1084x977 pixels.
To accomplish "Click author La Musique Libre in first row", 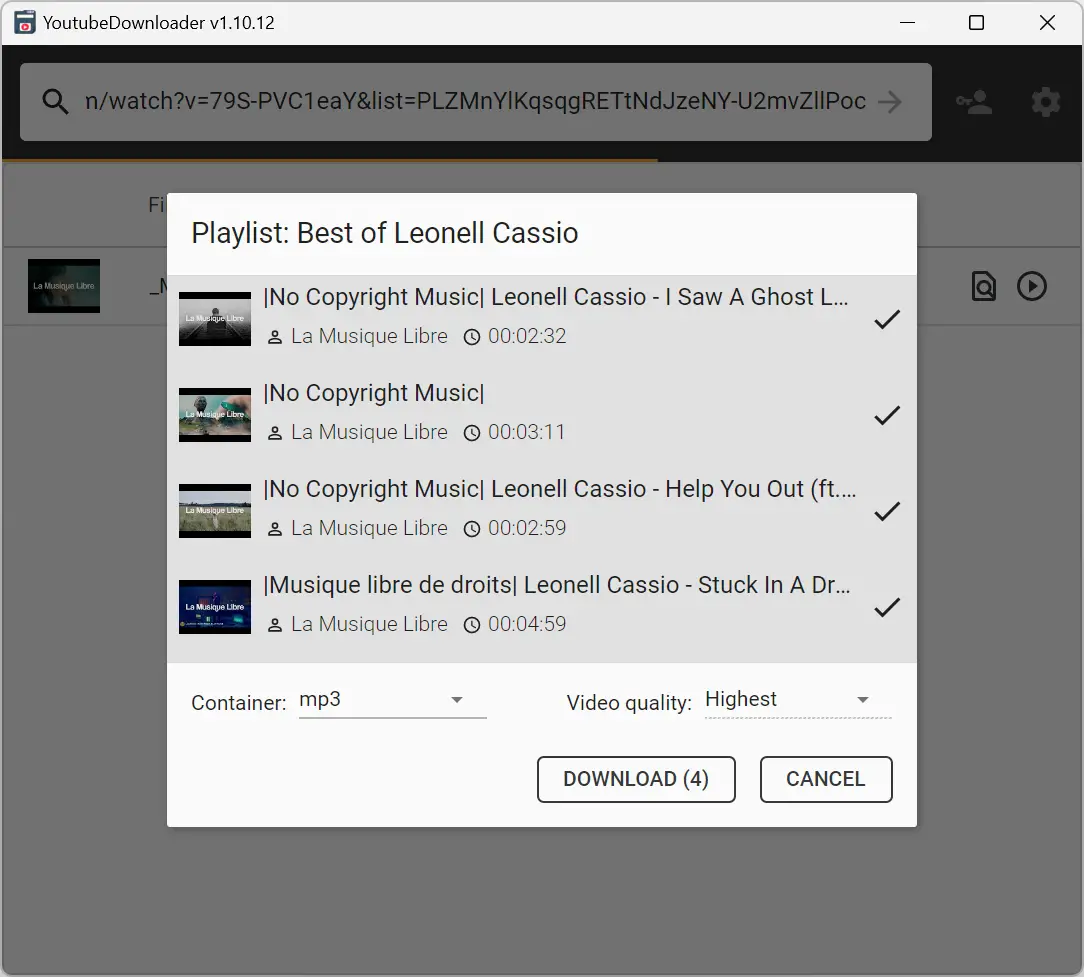I will [369, 336].
